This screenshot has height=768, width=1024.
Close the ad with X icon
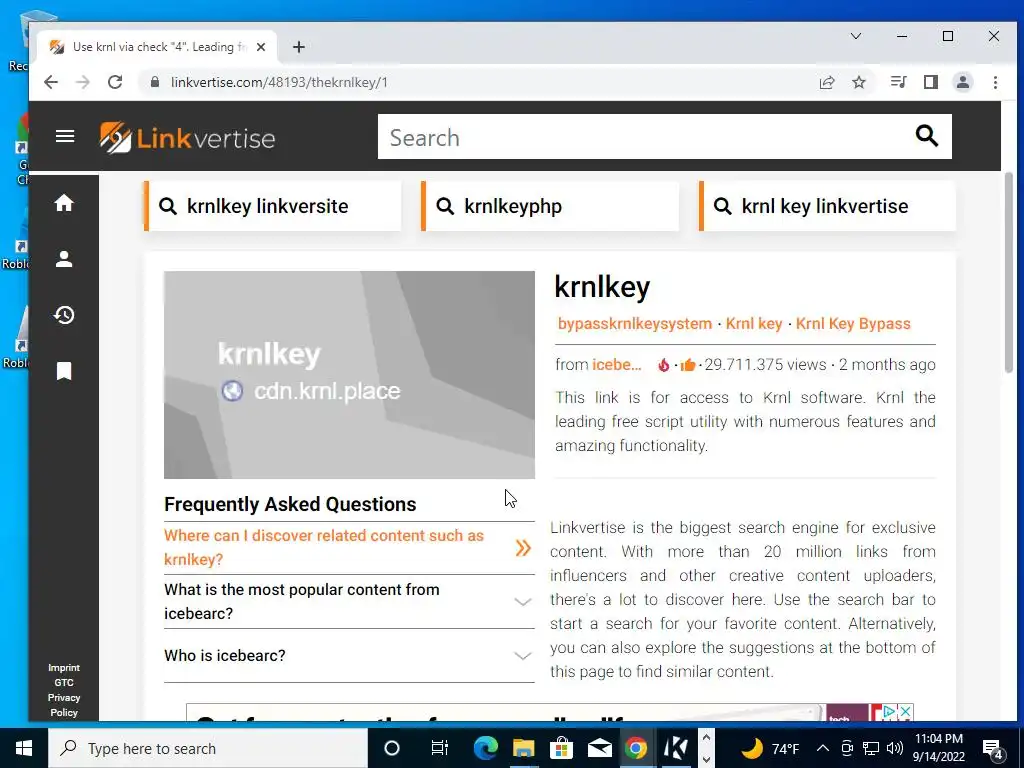pos(906,712)
